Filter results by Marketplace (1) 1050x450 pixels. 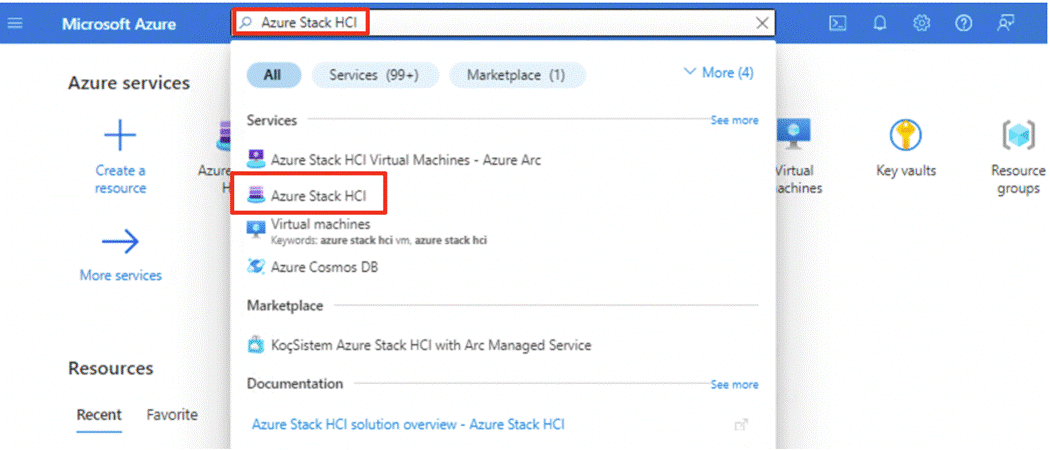517,75
